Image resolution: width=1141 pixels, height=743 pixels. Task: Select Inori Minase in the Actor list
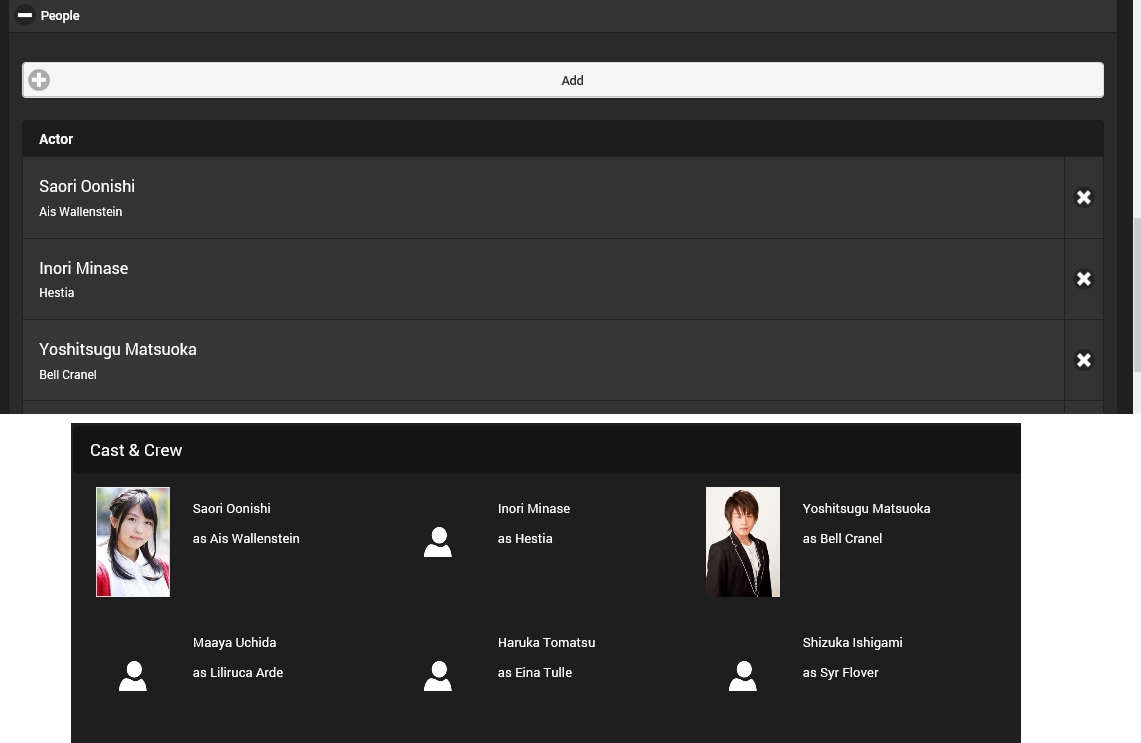coord(543,279)
